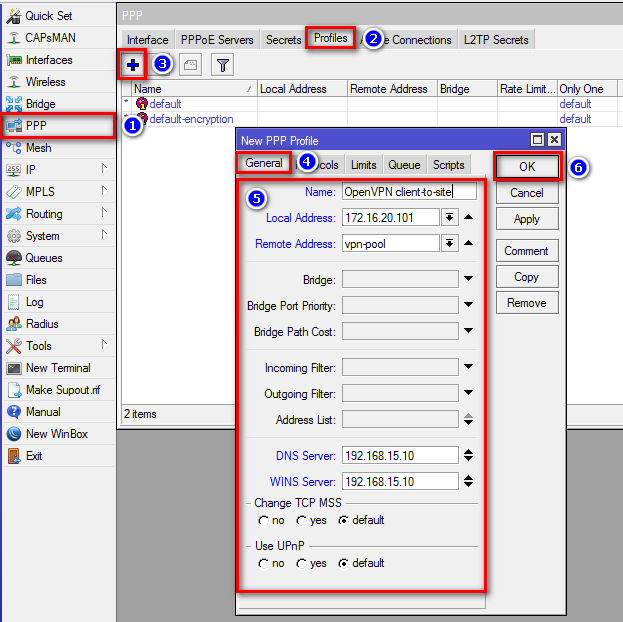623x622 pixels.
Task: Open Interfaces in the sidebar
Action: (x=59, y=60)
